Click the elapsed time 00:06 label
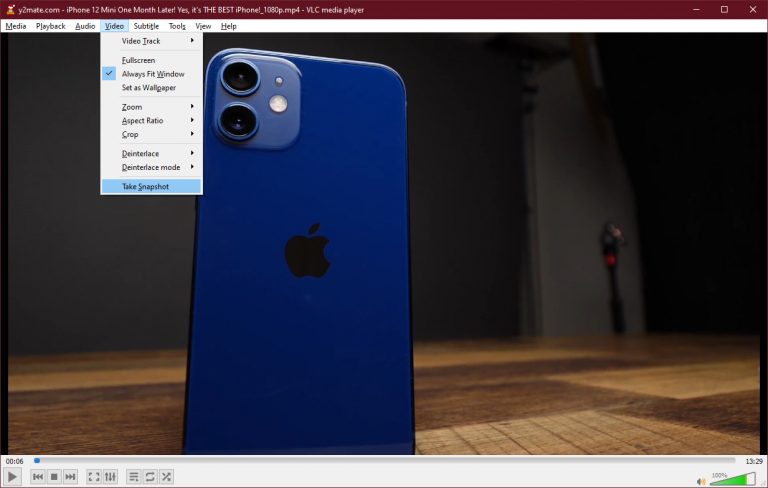Screen dimensions: 768x488 15,461
